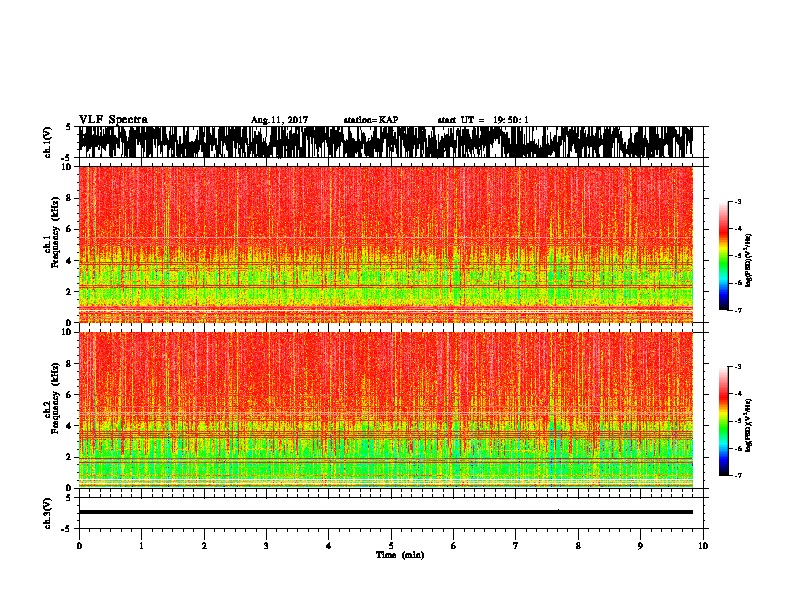Click the "-3" label on ch.2 color bar

click(737, 367)
